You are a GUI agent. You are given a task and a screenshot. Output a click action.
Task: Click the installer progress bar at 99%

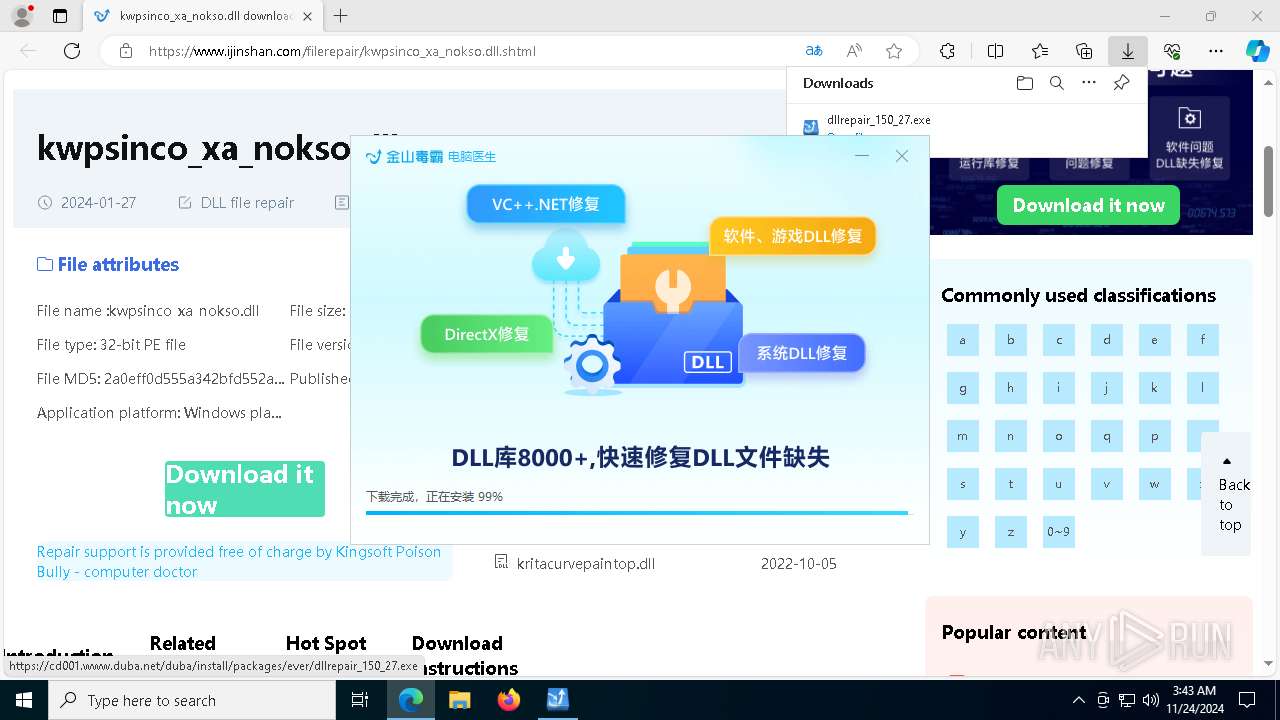pyautogui.click(x=637, y=513)
